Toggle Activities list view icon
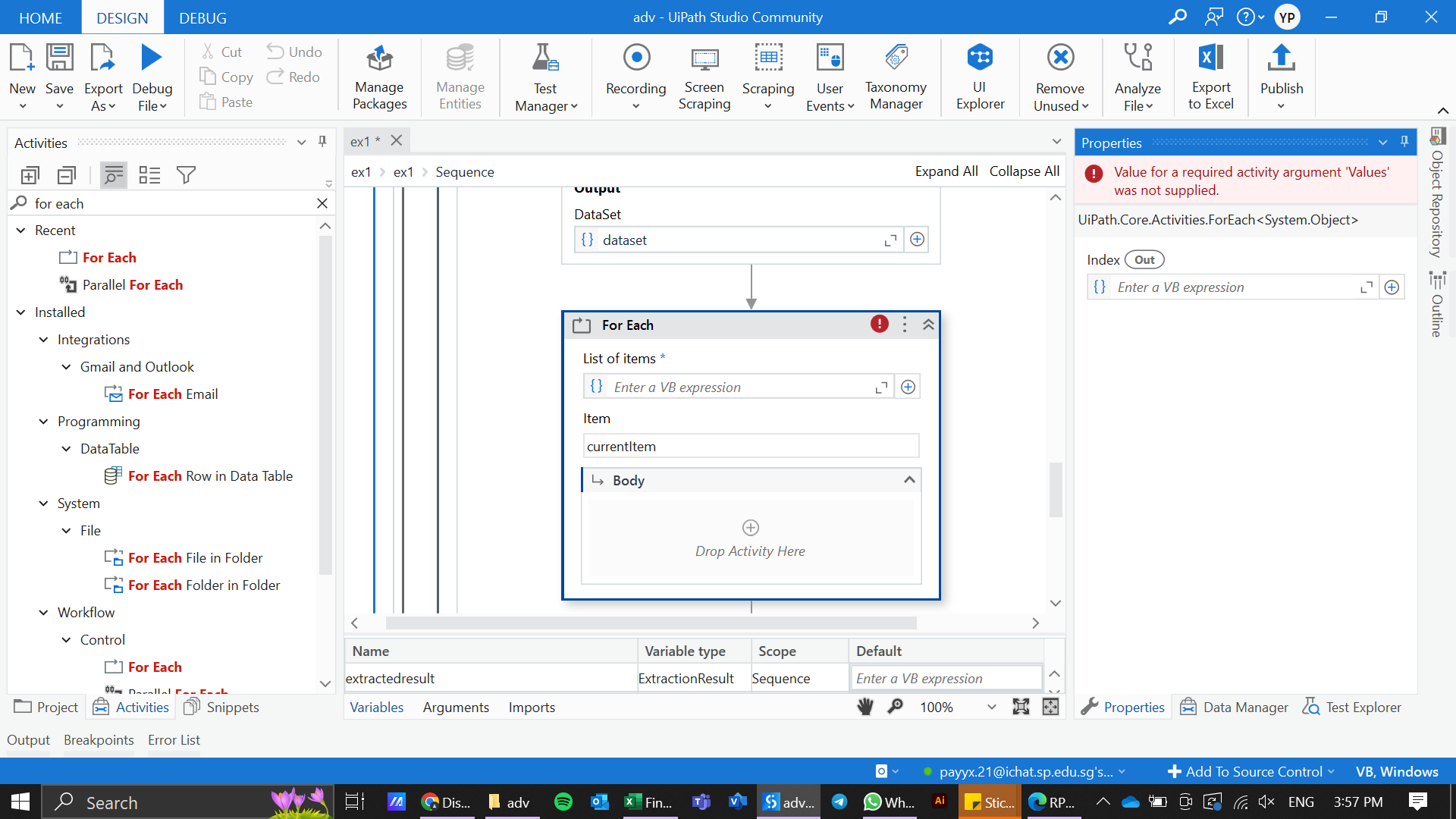The height and width of the screenshot is (819, 1456). coord(149,176)
